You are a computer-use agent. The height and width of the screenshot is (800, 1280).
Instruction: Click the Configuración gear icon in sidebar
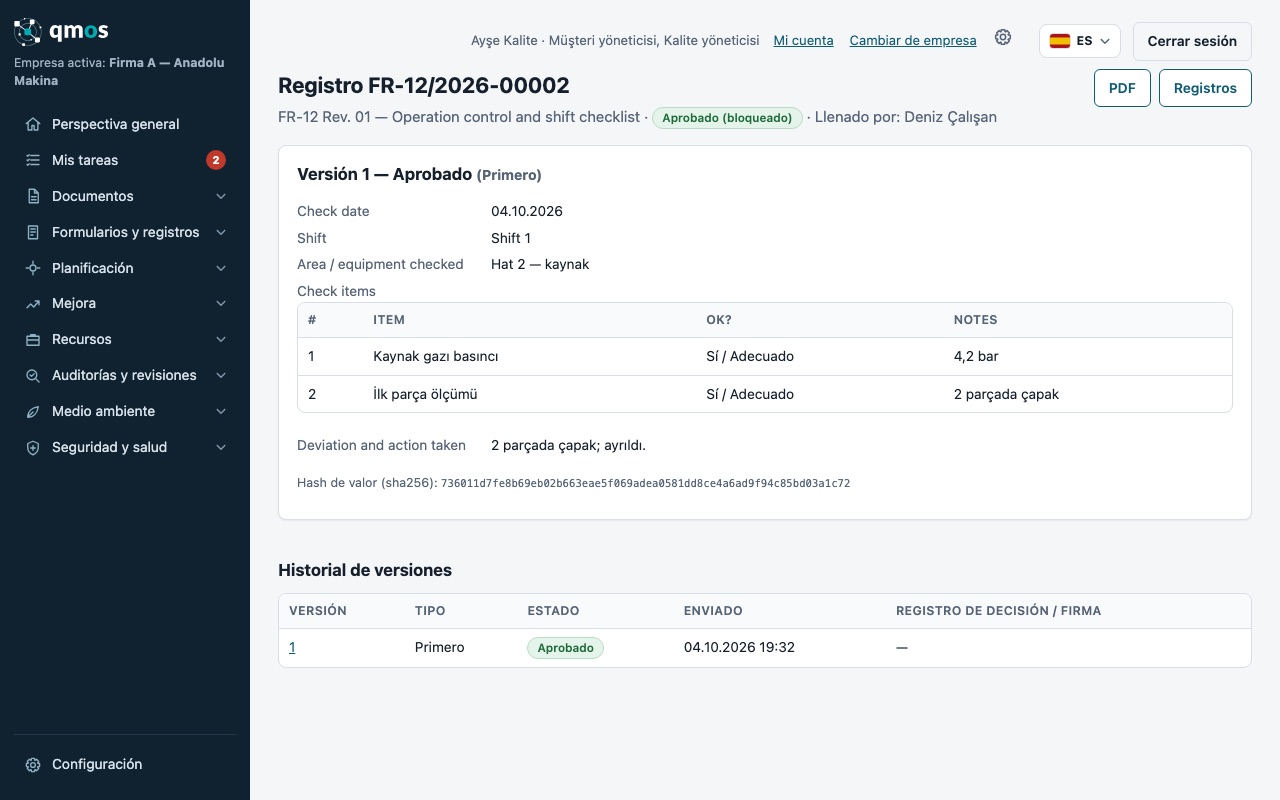(x=33, y=765)
